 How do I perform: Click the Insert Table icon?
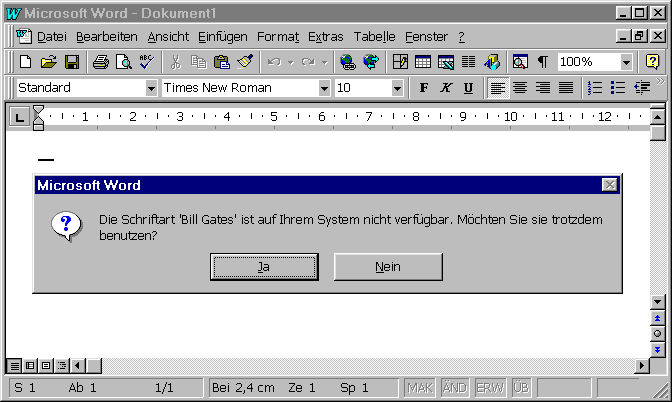tap(423, 62)
